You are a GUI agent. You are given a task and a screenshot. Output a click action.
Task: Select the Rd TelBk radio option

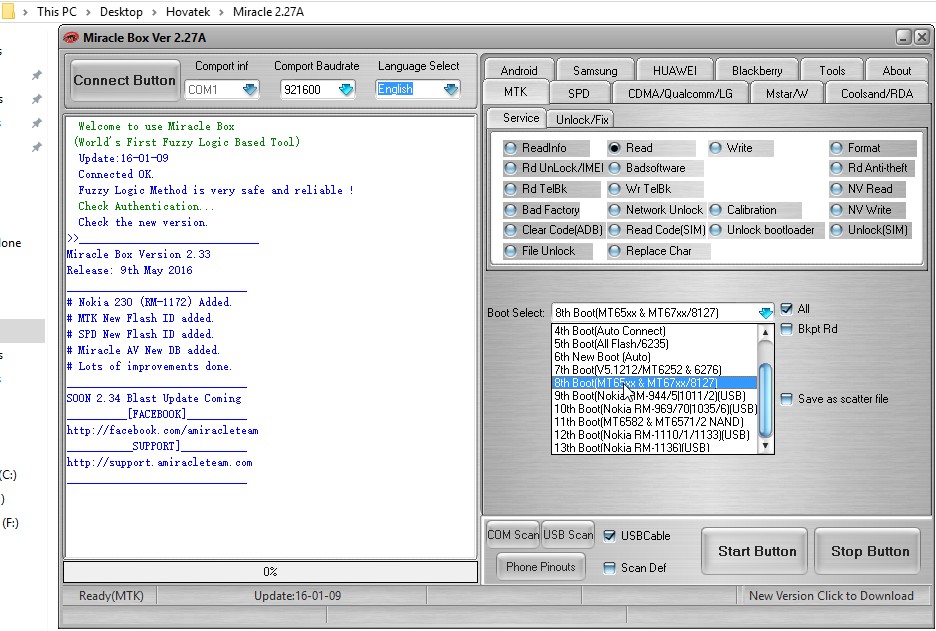pos(551,189)
